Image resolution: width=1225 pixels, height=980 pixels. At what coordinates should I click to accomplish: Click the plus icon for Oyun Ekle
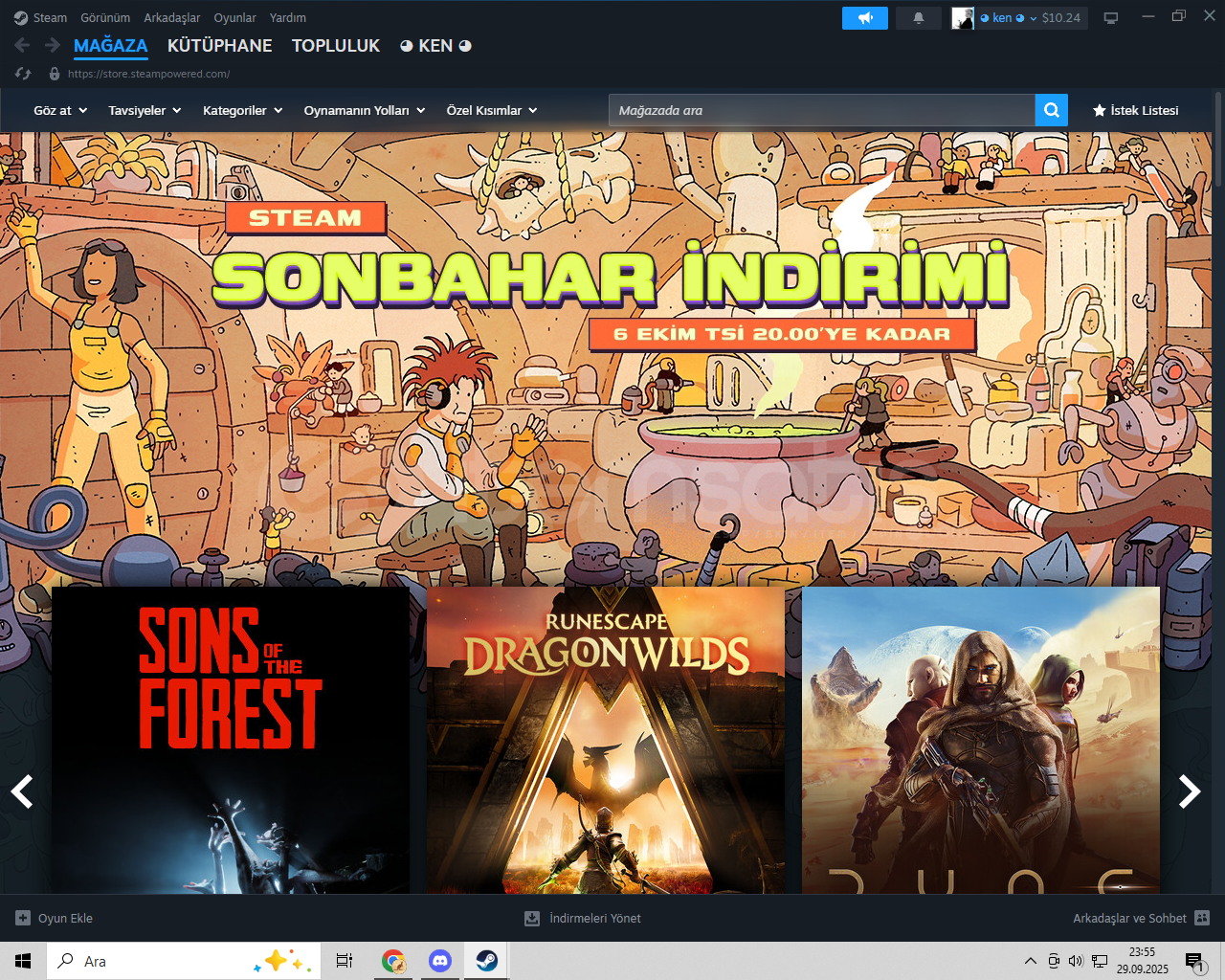(x=23, y=918)
